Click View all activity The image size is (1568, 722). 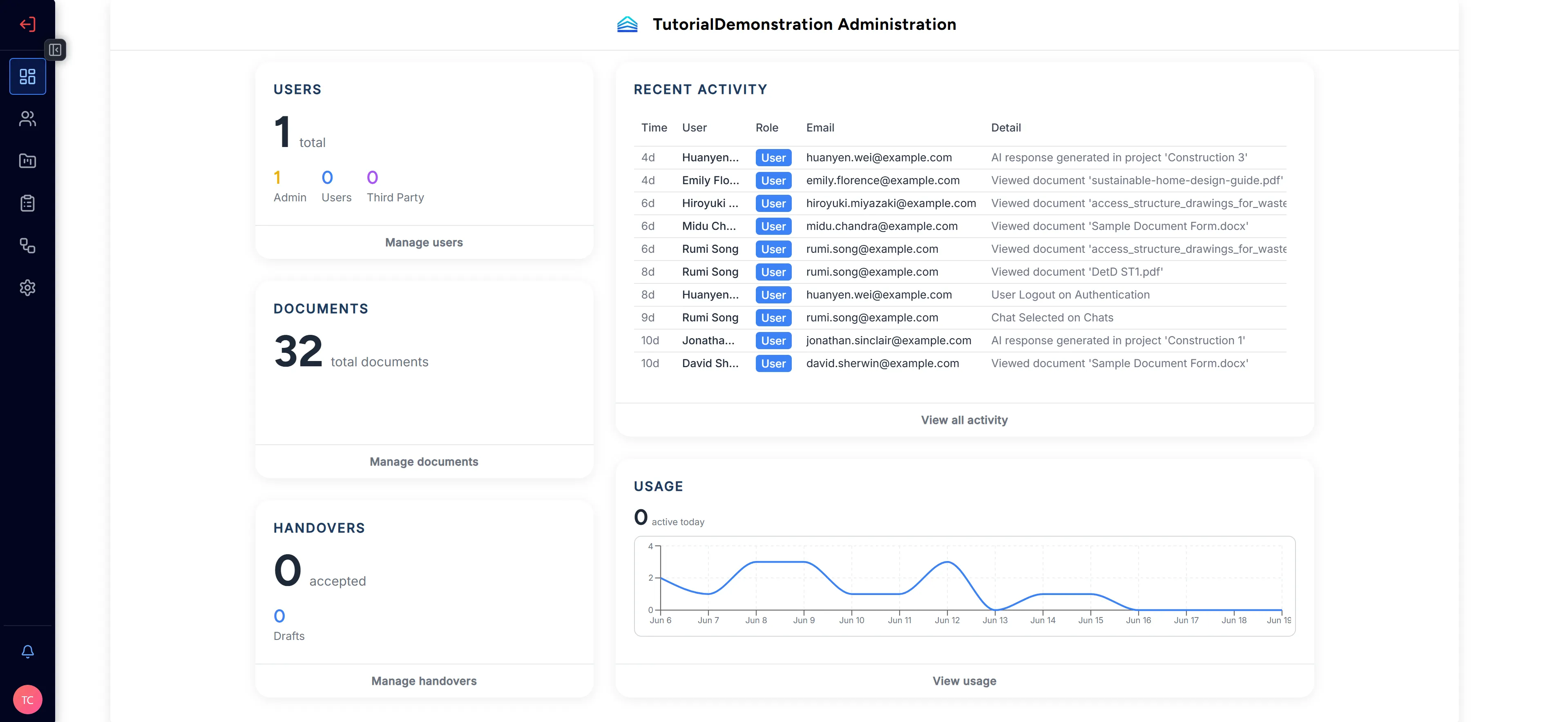(x=964, y=420)
